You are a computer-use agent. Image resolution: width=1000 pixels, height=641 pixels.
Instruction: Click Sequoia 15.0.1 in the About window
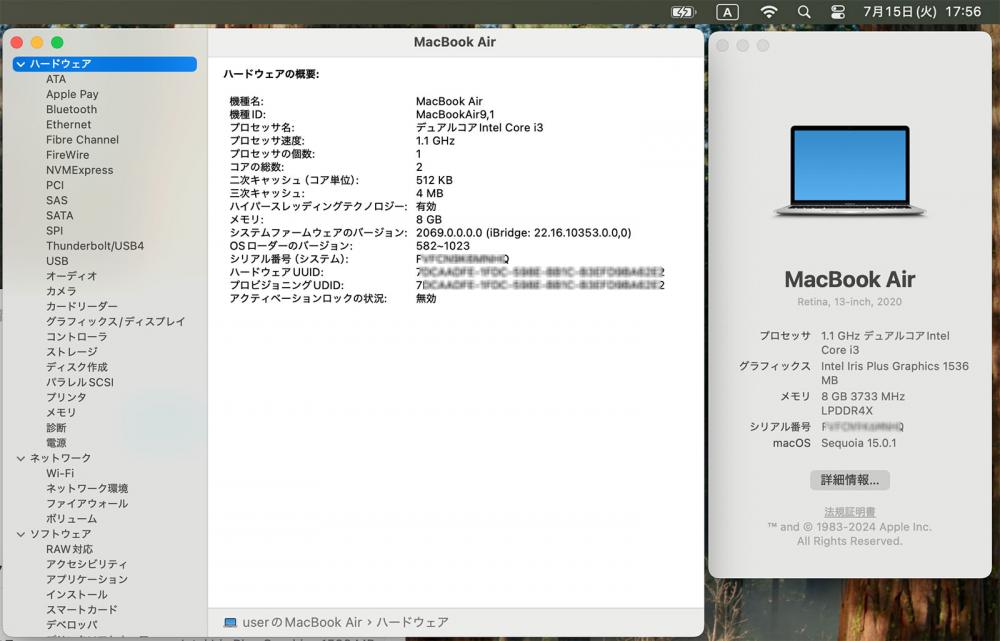tap(858, 443)
